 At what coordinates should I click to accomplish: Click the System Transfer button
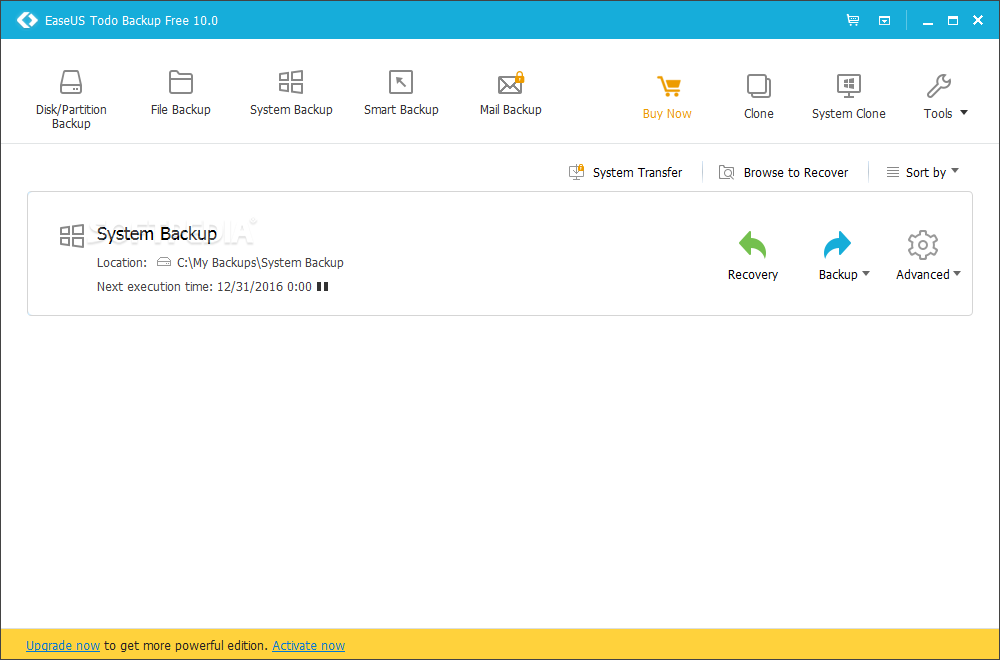point(625,172)
